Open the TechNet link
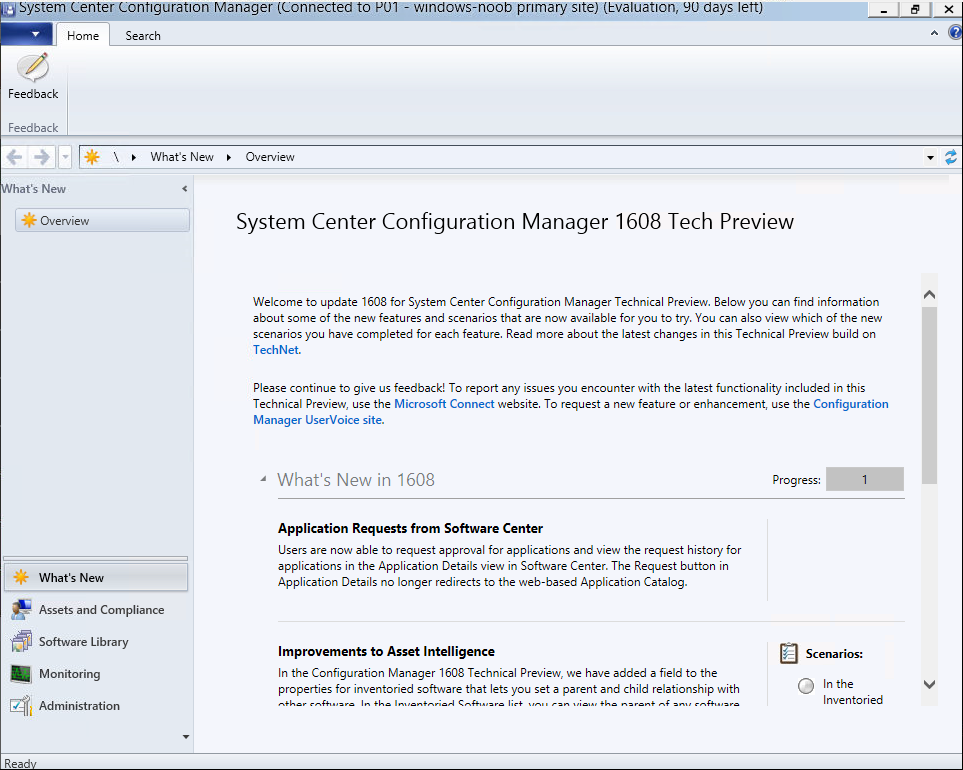This screenshot has height=770, width=963. [276, 350]
